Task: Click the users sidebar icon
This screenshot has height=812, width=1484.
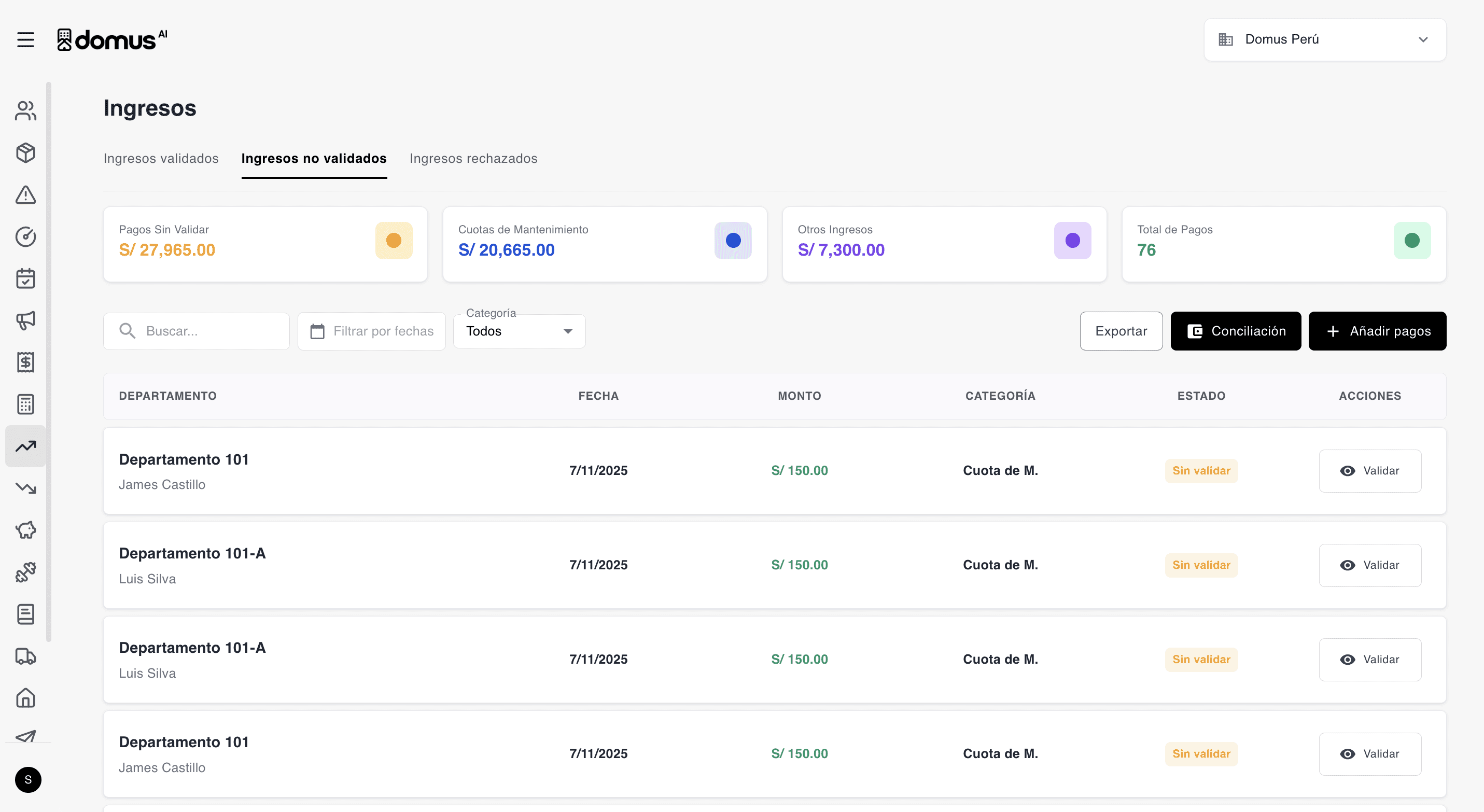Action: tap(25, 110)
